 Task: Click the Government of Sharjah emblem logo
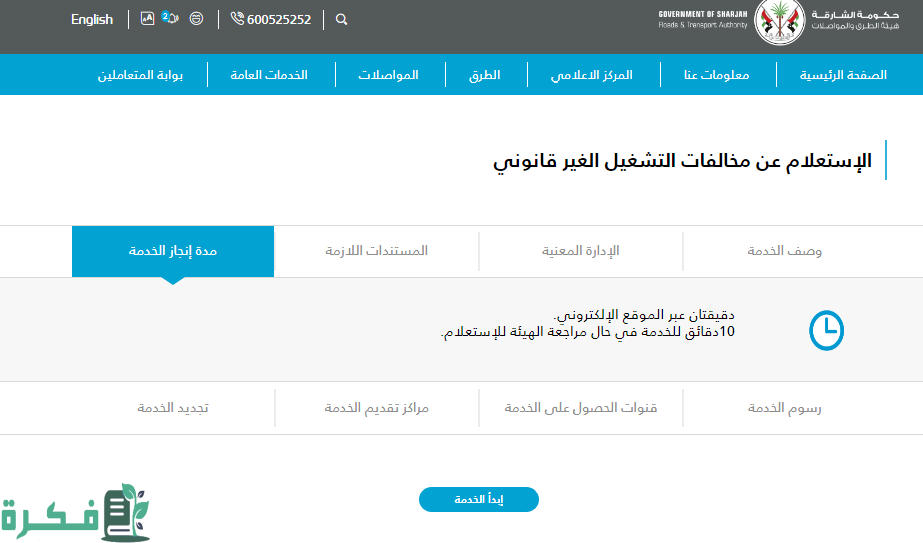coord(779,22)
